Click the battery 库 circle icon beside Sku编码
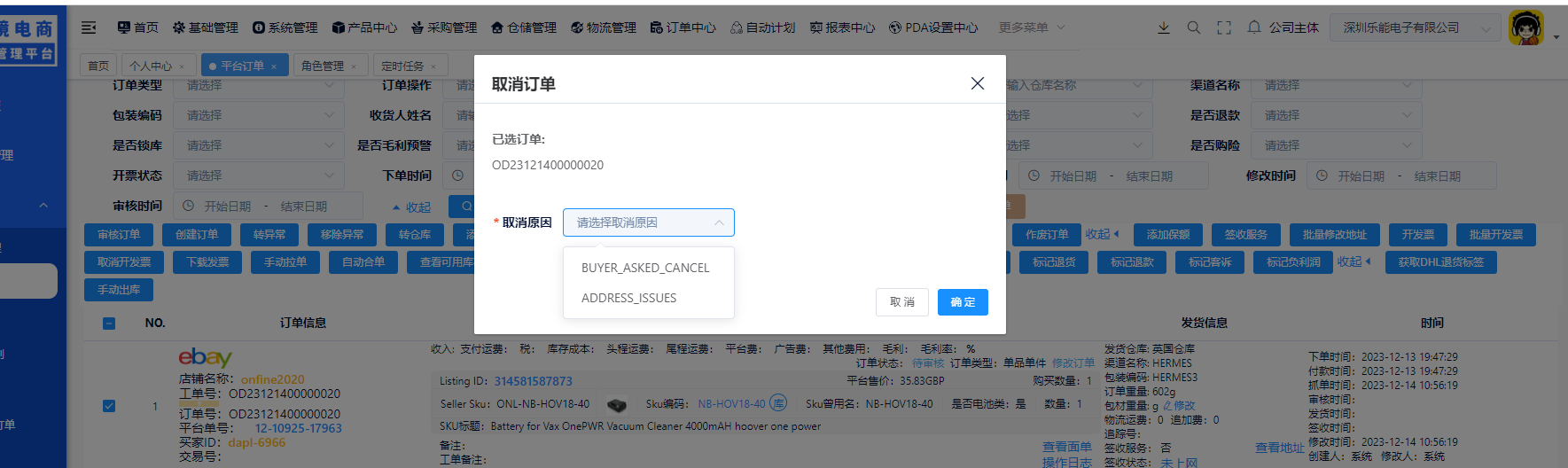 click(x=778, y=403)
